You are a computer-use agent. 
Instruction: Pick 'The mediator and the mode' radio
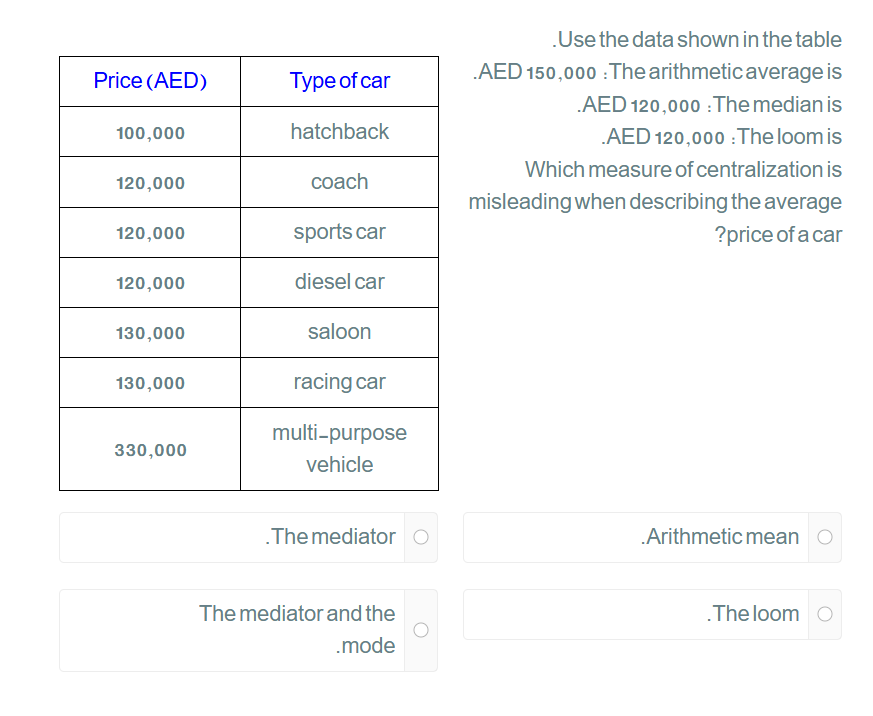click(421, 629)
